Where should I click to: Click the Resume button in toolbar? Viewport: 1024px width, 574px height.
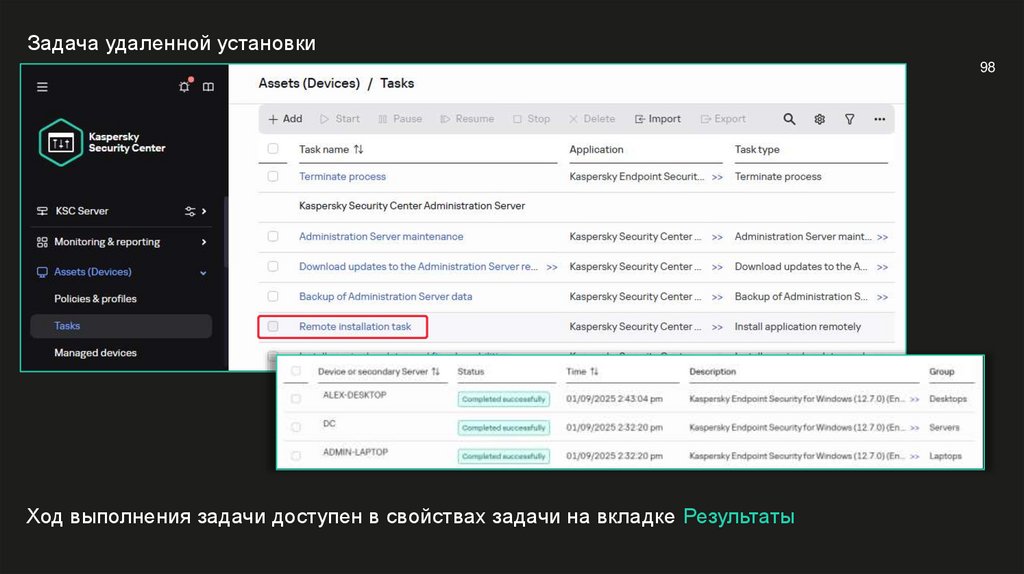pos(468,119)
